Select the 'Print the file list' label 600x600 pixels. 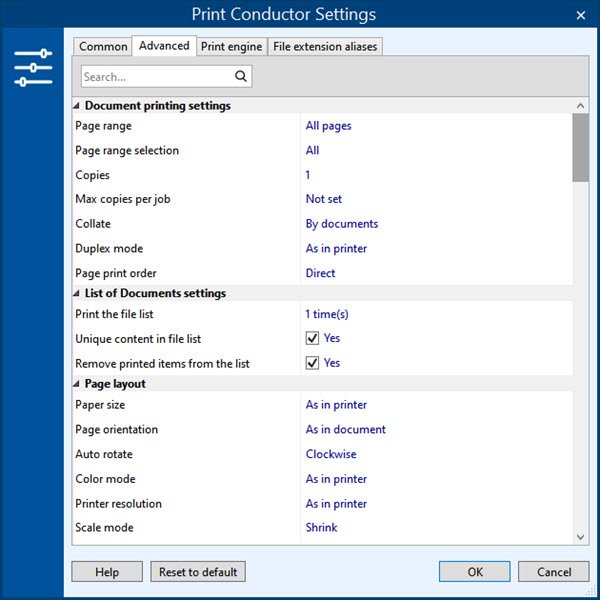114,314
